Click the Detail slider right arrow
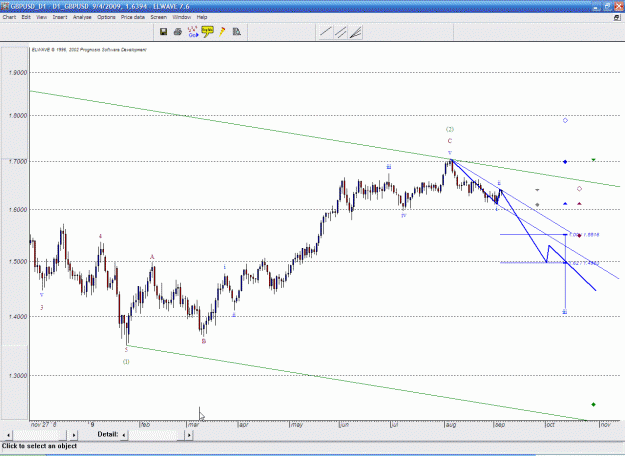This screenshot has height=456, width=625. click(x=189, y=435)
